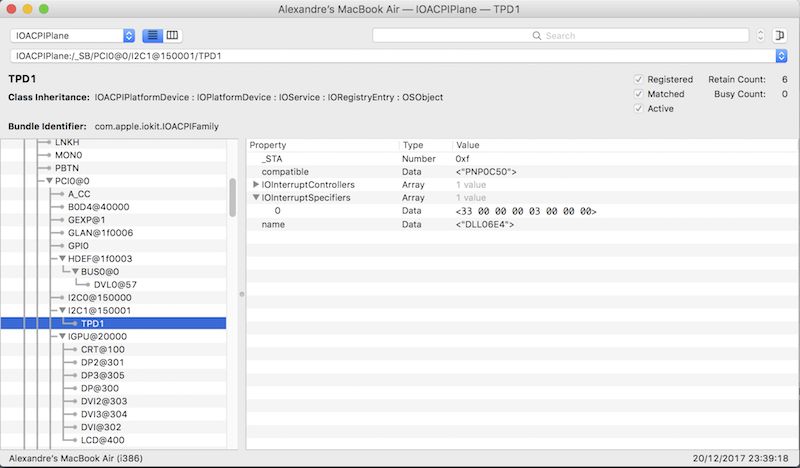Click the magnifier icon in Search field

click(x=538, y=36)
